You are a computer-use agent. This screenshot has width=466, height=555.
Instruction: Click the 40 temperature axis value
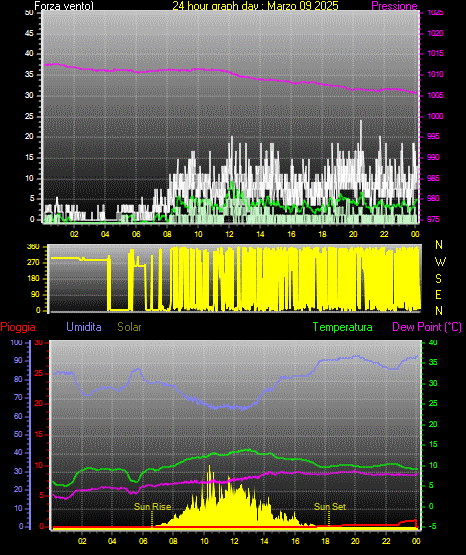[x=433, y=342]
